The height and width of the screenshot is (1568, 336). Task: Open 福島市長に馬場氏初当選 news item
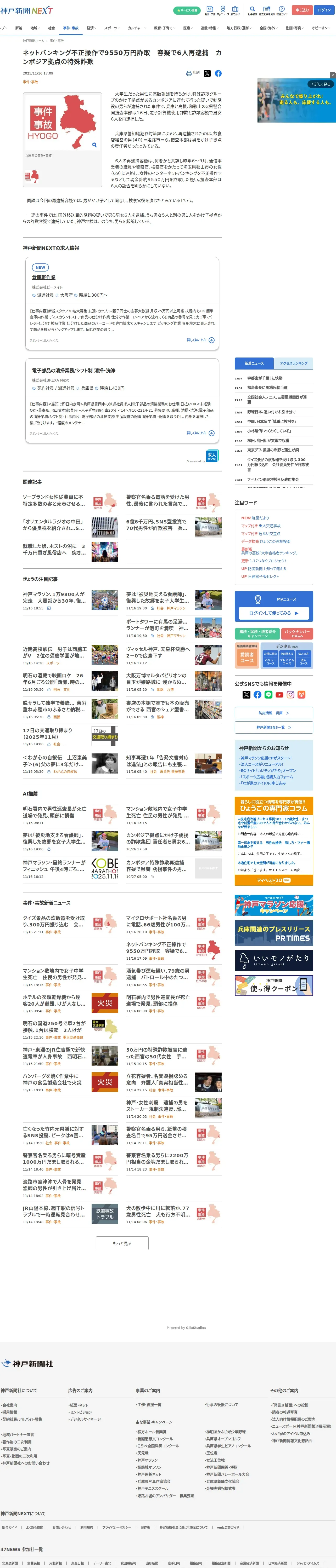coord(267,388)
